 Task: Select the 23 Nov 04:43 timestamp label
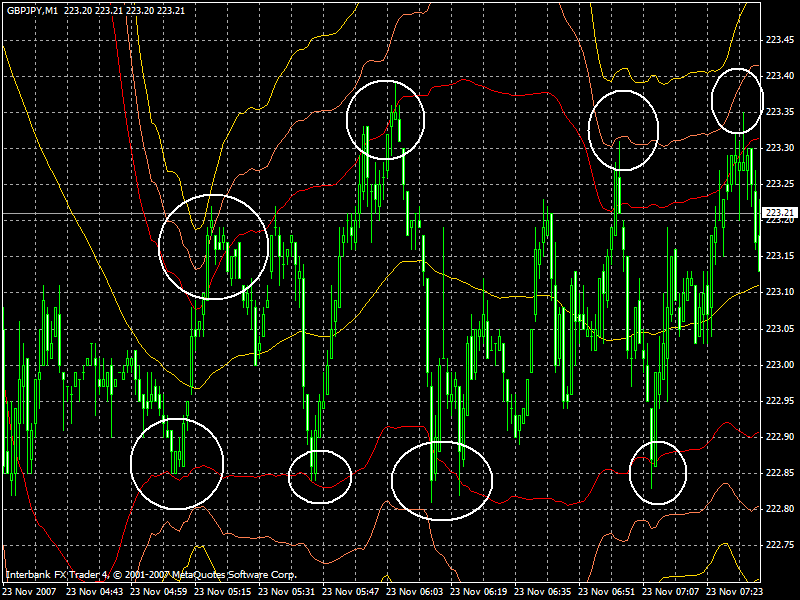click(x=96, y=590)
